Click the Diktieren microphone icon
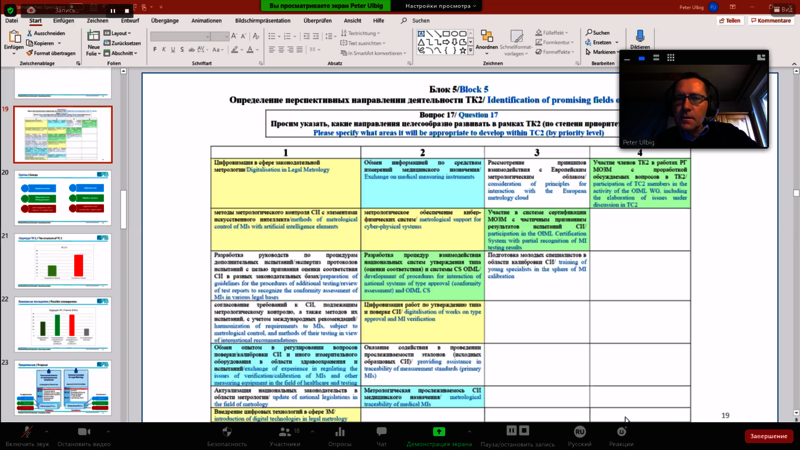 coord(640,37)
